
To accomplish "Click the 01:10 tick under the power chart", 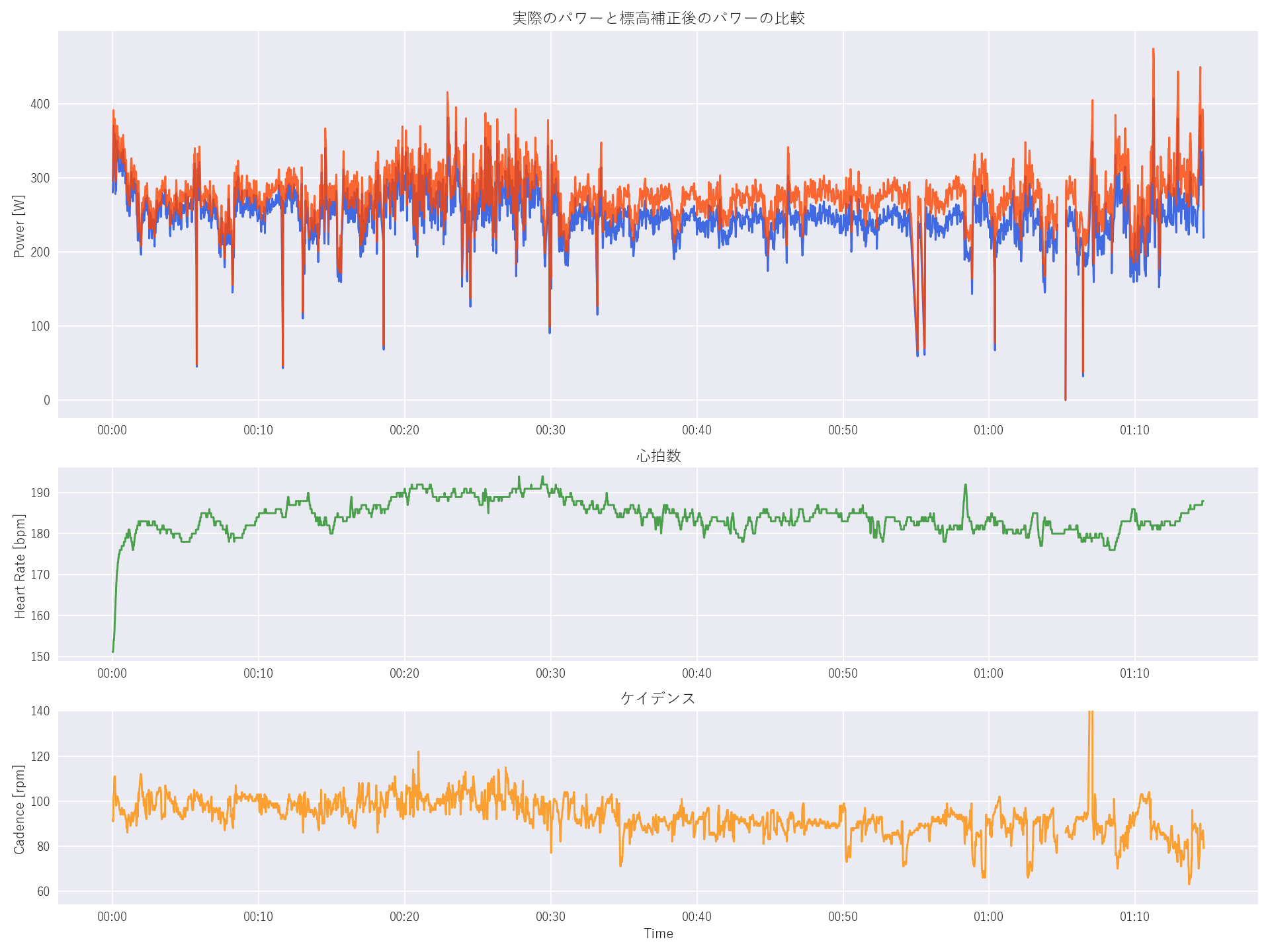I will coord(1134,430).
